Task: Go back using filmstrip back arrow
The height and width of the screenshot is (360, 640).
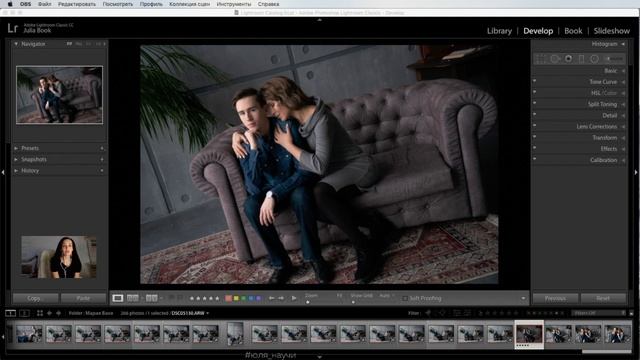Action: point(49,313)
